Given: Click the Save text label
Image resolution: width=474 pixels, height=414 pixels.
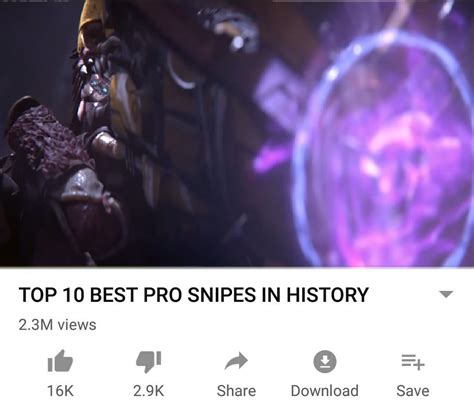Looking at the screenshot, I should pyautogui.click(x=413, y=391).
